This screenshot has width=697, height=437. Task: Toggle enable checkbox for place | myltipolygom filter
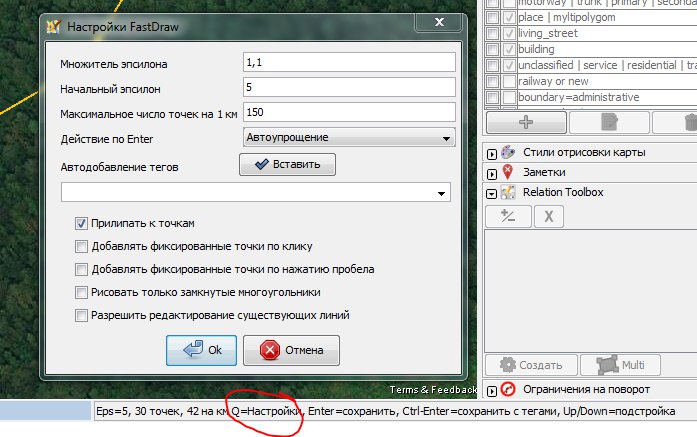pyautogui.click(x=493, y=17)
